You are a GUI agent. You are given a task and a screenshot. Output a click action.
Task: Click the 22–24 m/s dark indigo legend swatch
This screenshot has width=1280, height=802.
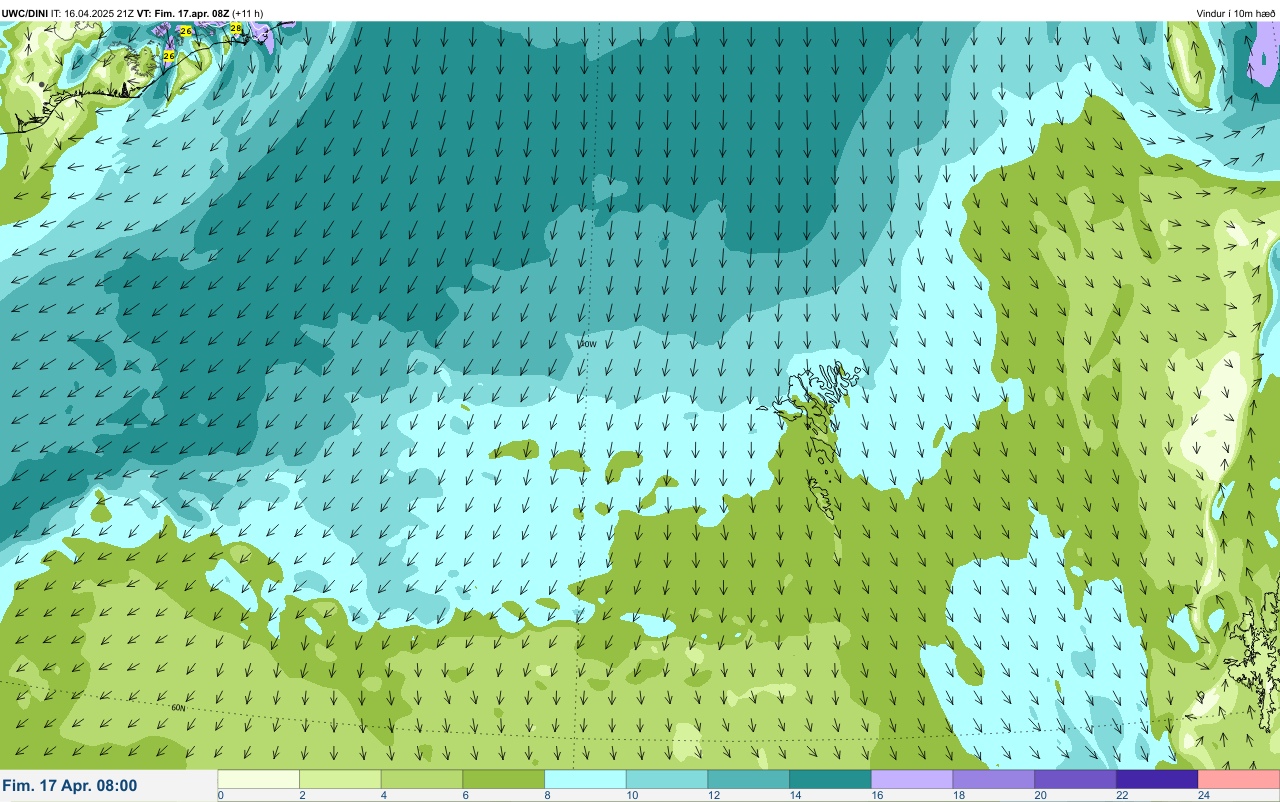tap(1157, 779)
